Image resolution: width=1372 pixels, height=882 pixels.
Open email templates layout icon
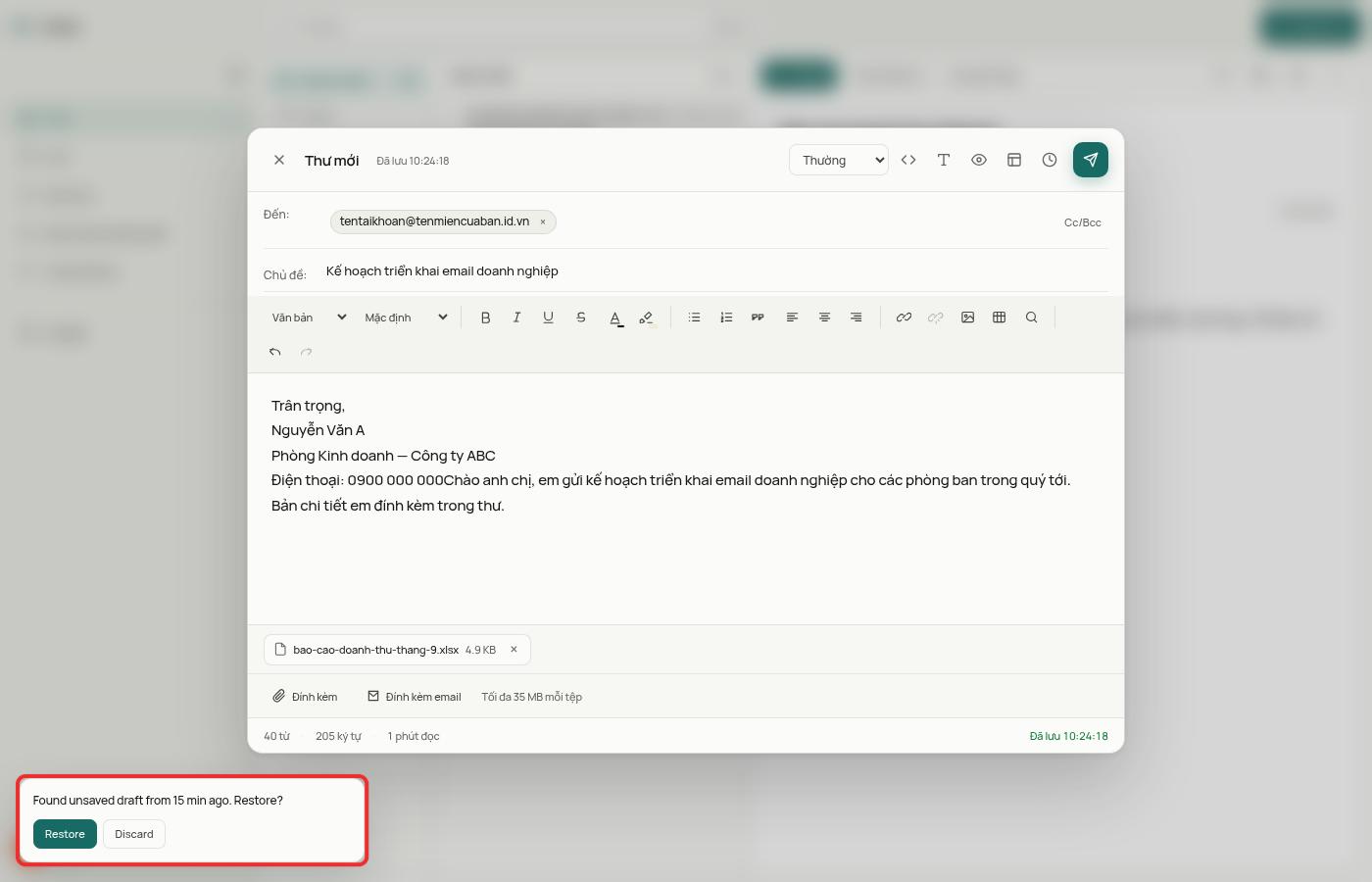[x=1014, y=160]
